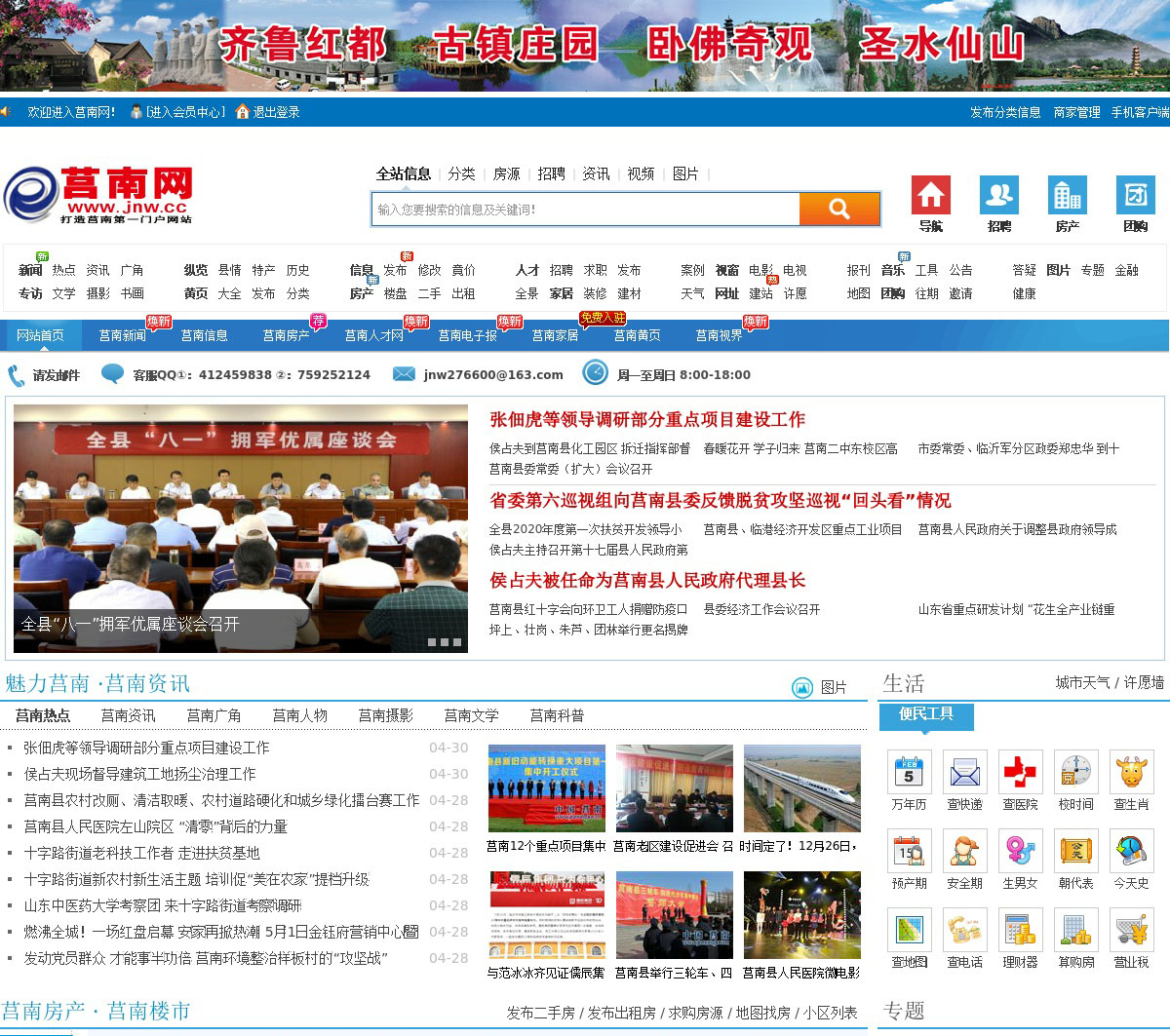The image size is (1170, 1036).
Task: Open 莒南家居 in the blue nav bar
Action: tap(555, 335)
